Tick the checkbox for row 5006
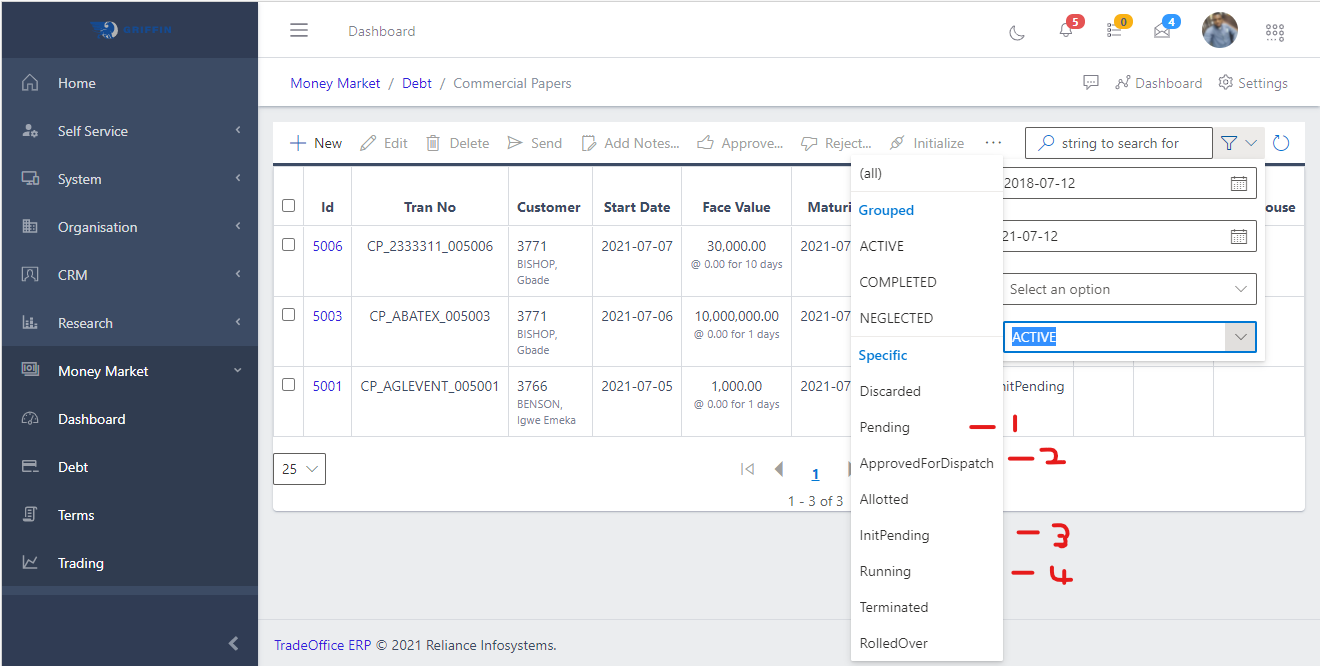Viewport: 1320px width, 666px height. (289, 245)
